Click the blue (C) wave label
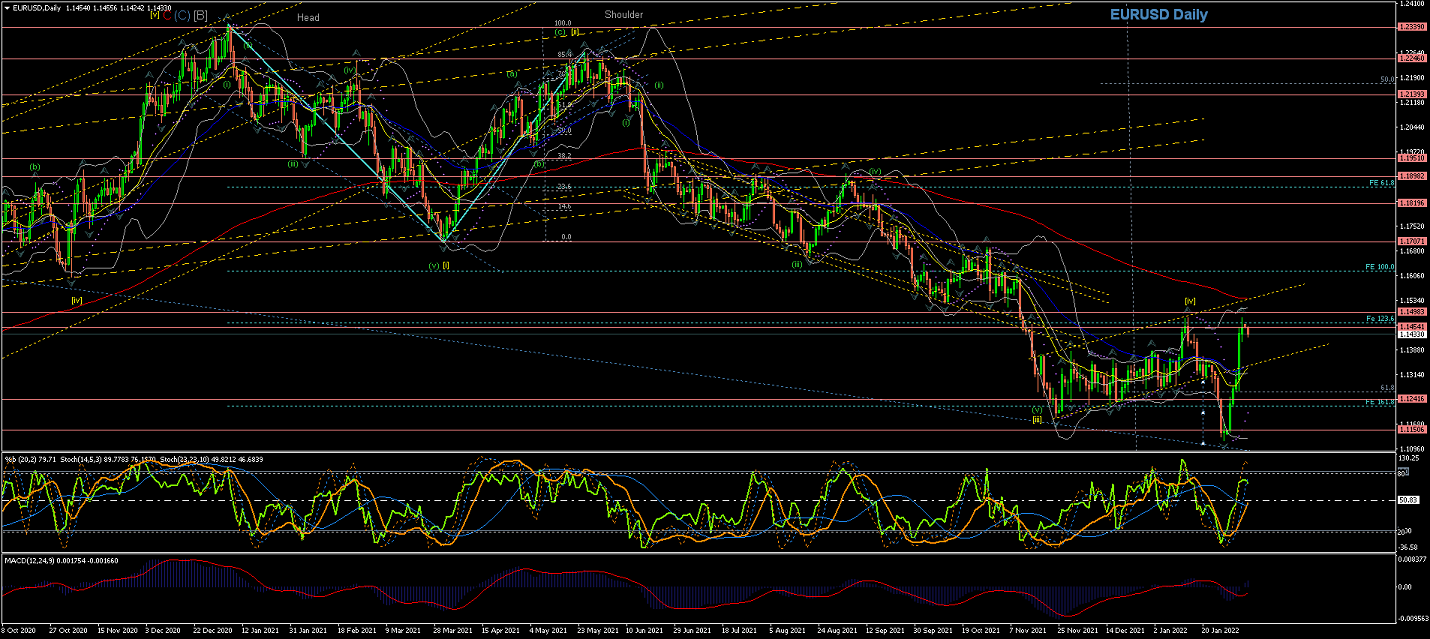 [x=182, y=16]
